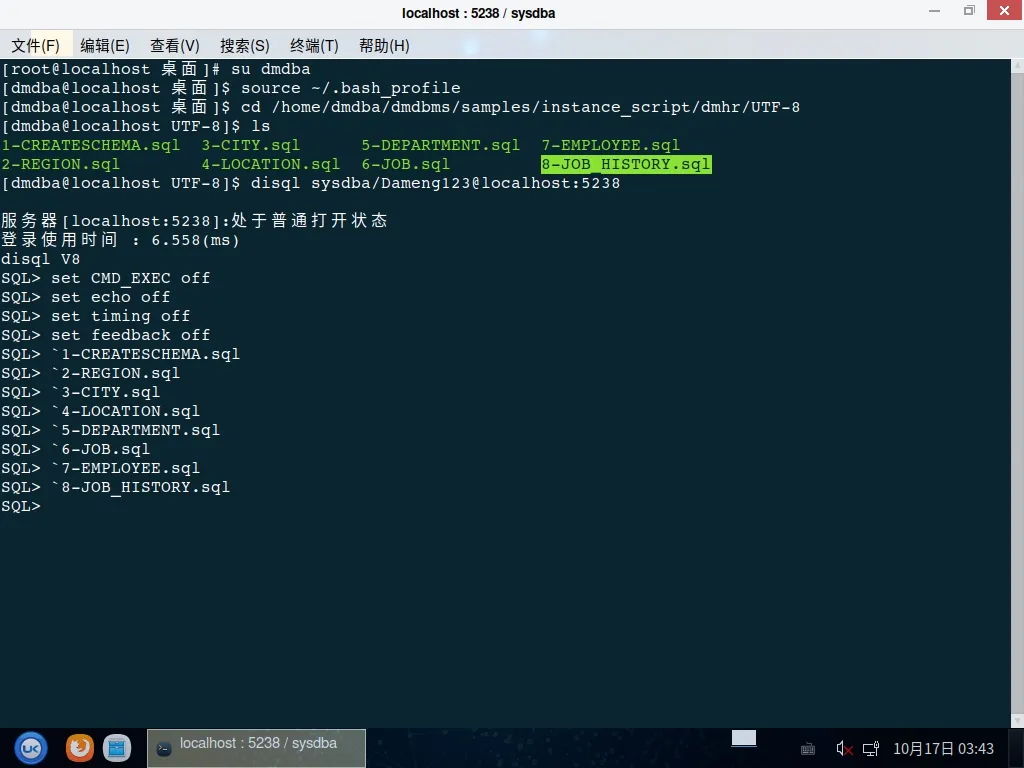Minimize the terminal window
This screenshot has width=1024, height=768.
[x=934, y=11]
